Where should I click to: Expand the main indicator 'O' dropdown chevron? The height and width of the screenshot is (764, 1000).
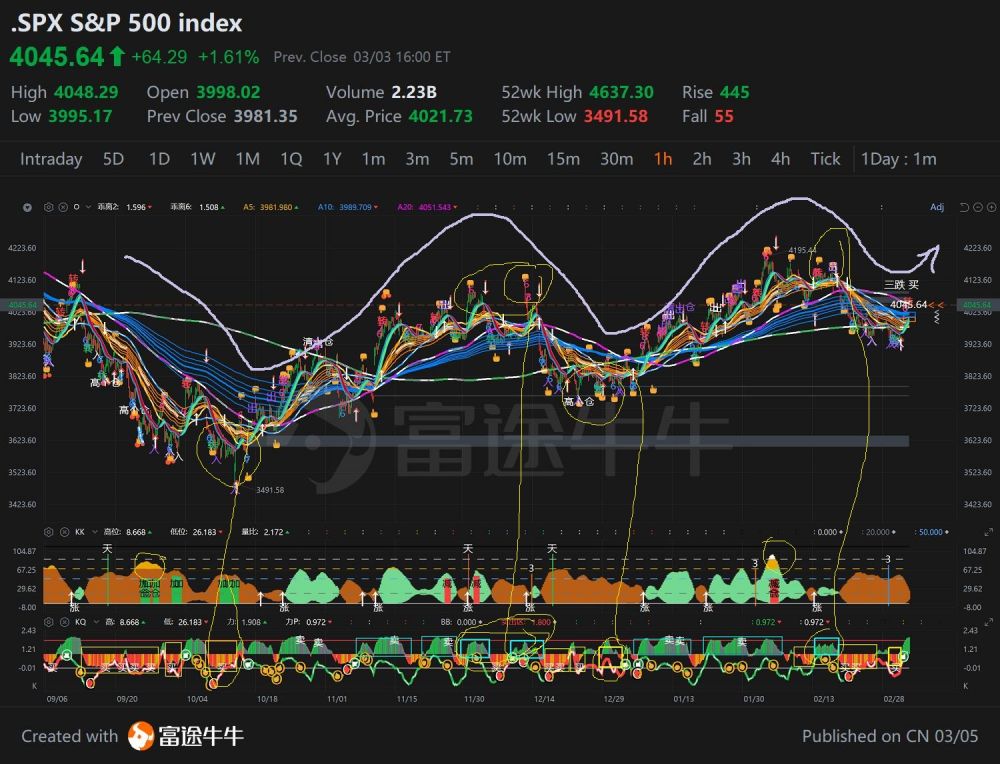[88, 207]
